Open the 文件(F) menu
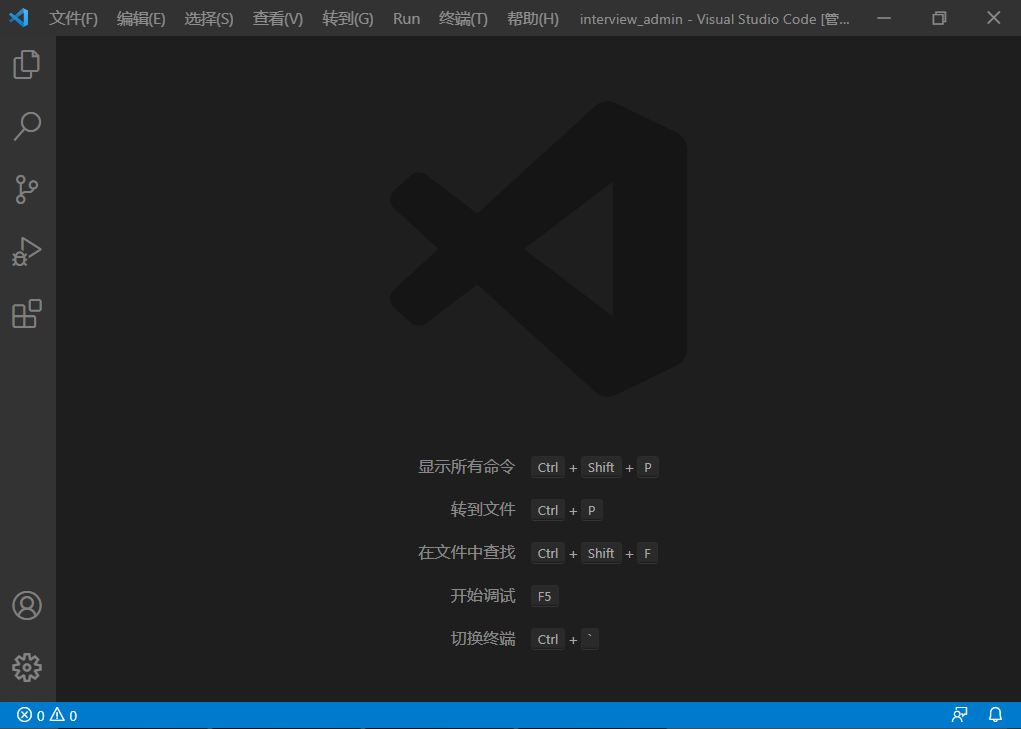The height and width of the screenshot is (729, 1021). pyautogui.click(x=74, y=19)
